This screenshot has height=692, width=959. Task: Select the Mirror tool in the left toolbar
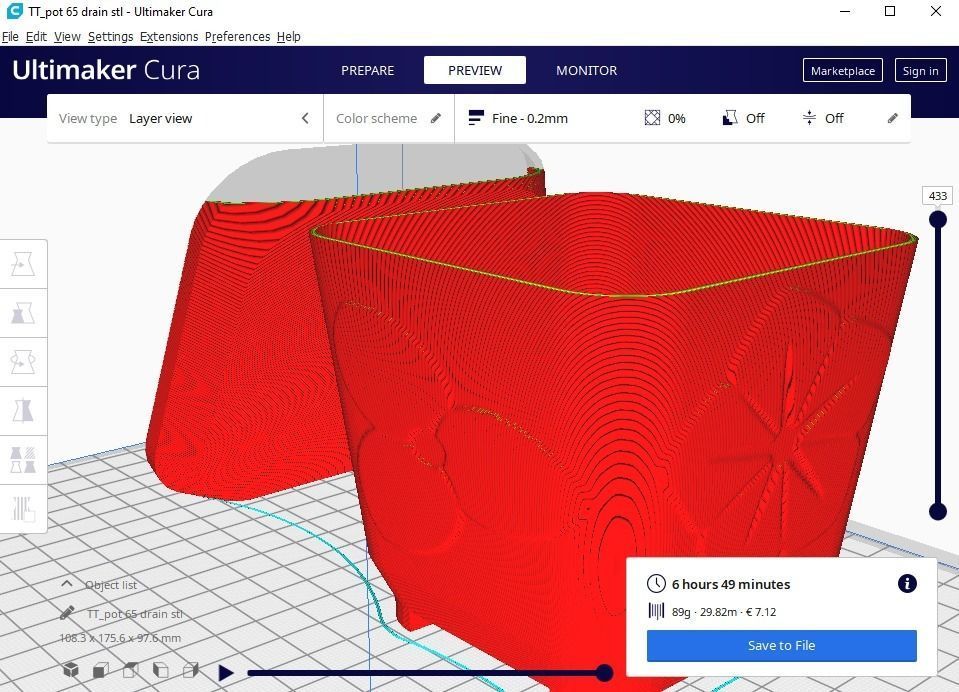(x=23, y=411)
